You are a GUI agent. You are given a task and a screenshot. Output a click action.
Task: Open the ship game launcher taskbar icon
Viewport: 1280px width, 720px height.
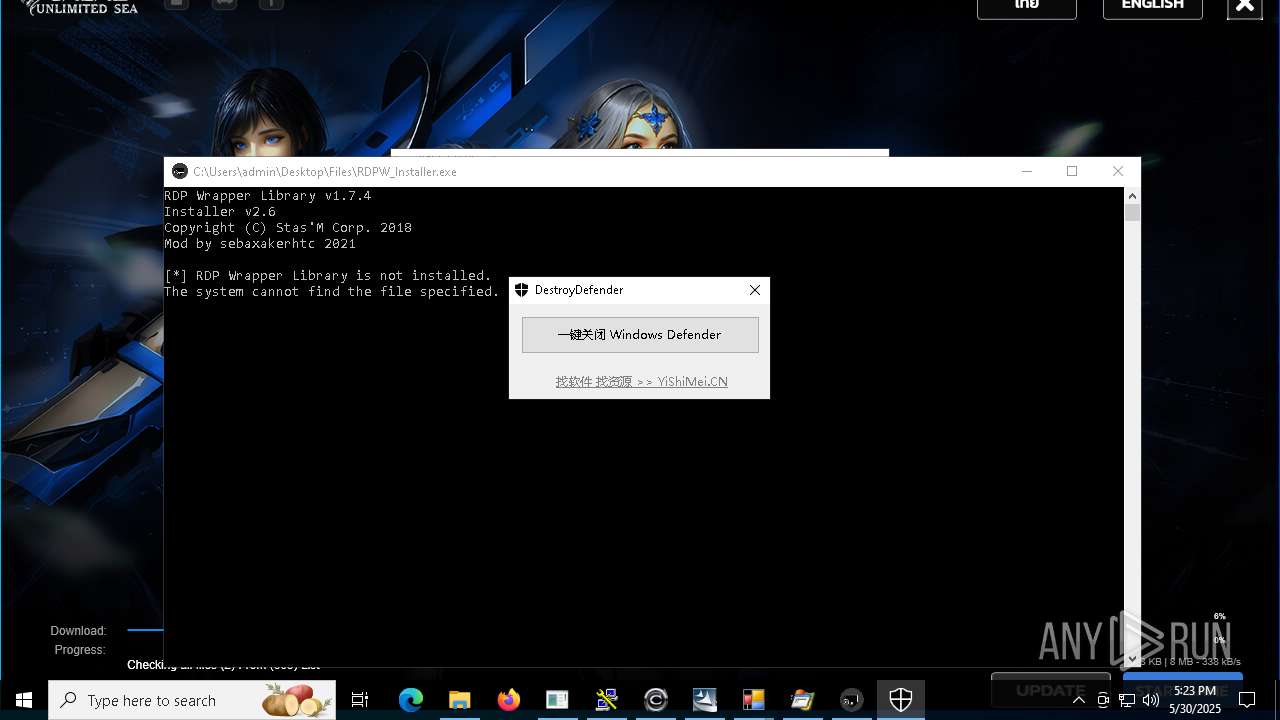tap(704, 700)
